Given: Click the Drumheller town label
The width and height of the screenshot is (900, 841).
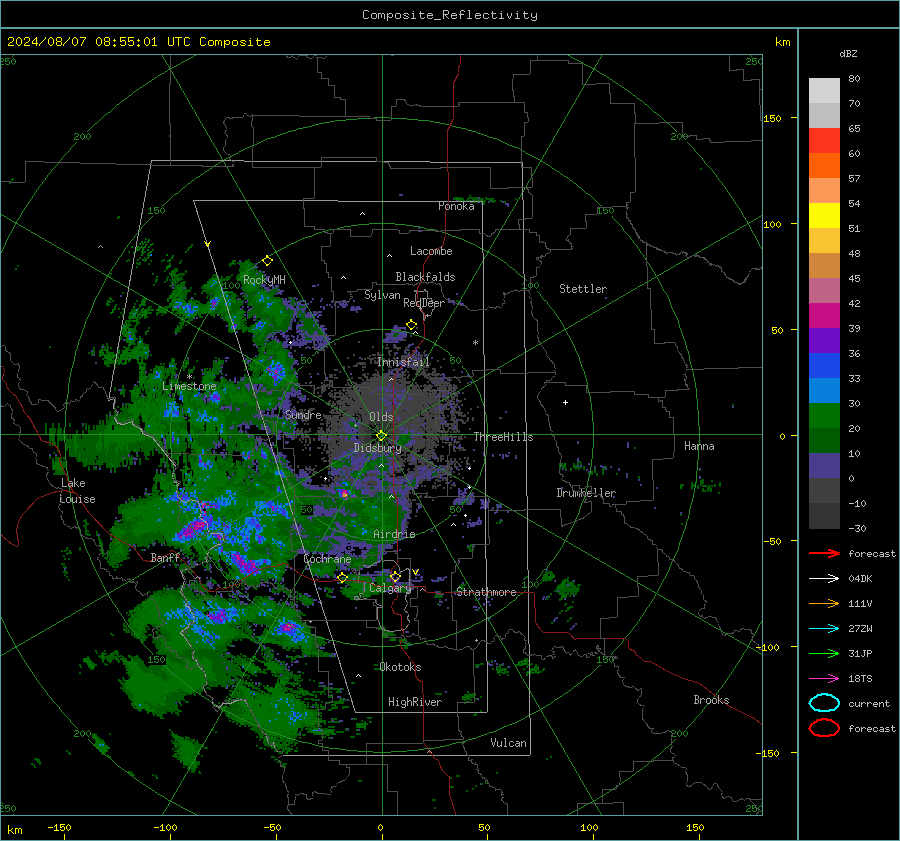Looking at the screenshot, I should click(x=586, y=493).
